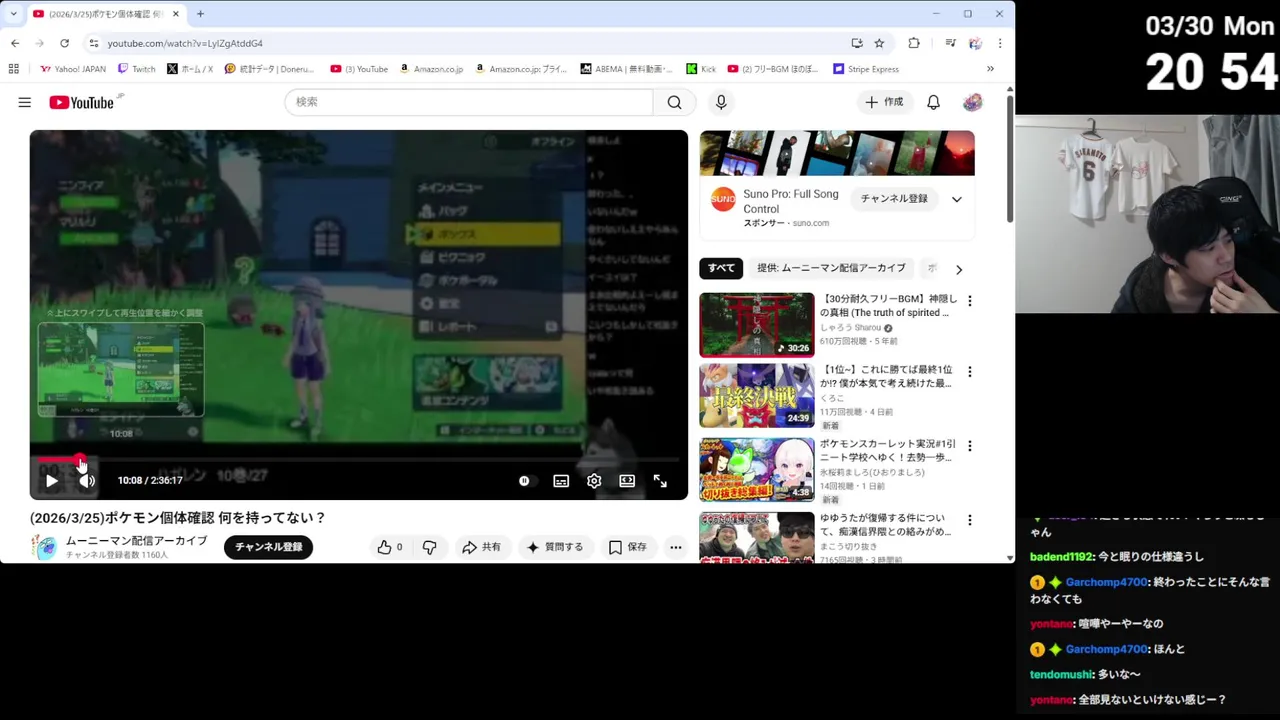Play the paused video
This screenshot has height=720, width=1280.
(52, 481)
